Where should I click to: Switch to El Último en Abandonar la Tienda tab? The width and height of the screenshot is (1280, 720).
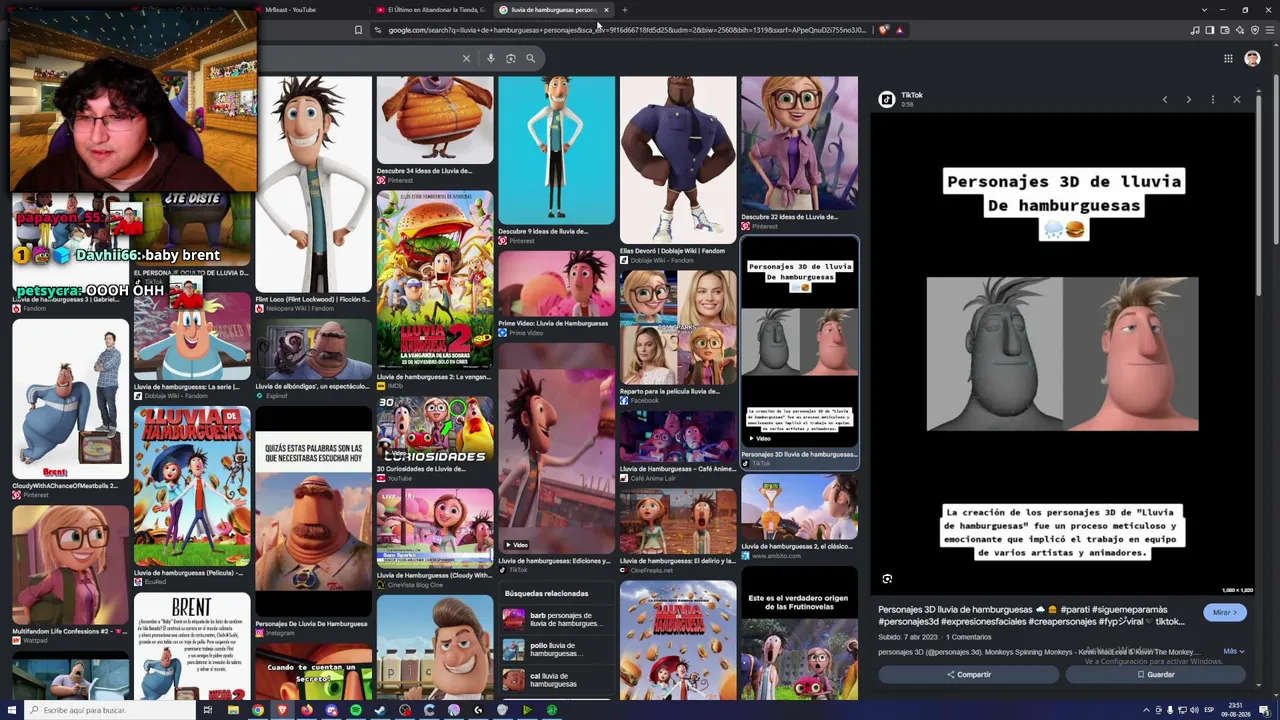[431, 10]
